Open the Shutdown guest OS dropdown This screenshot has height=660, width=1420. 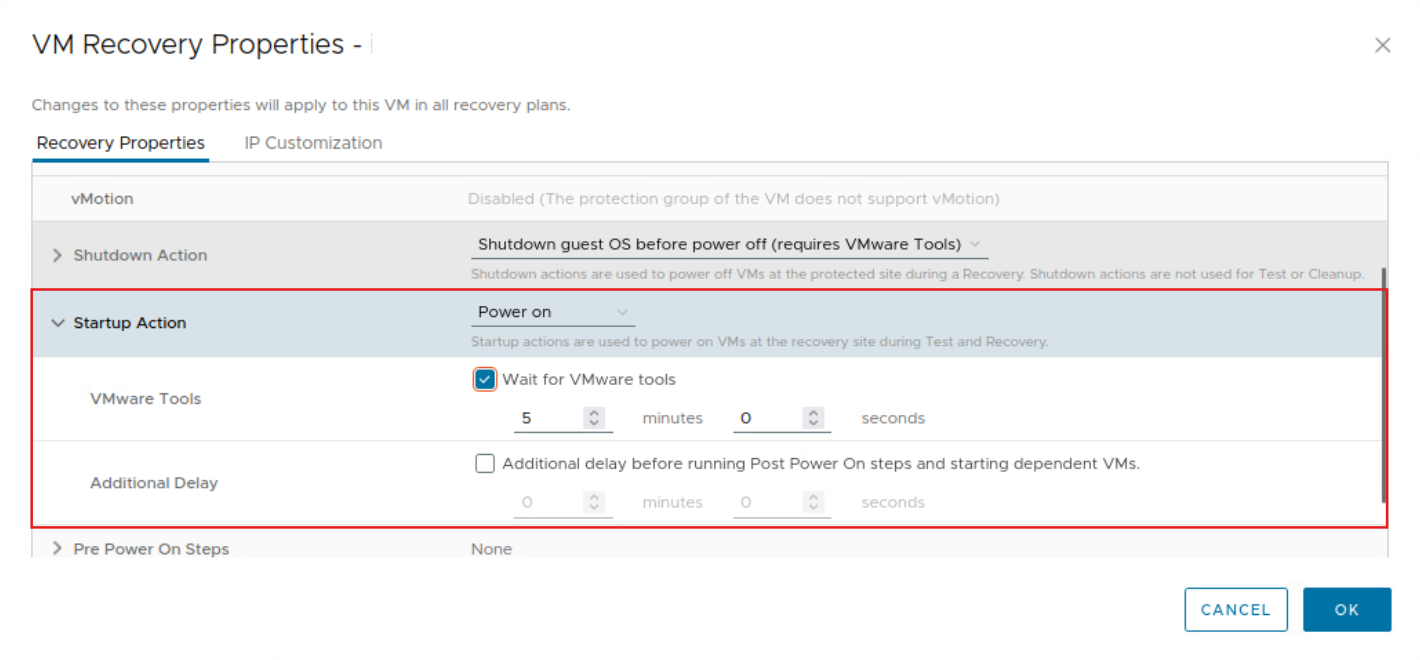click(728, 245)
